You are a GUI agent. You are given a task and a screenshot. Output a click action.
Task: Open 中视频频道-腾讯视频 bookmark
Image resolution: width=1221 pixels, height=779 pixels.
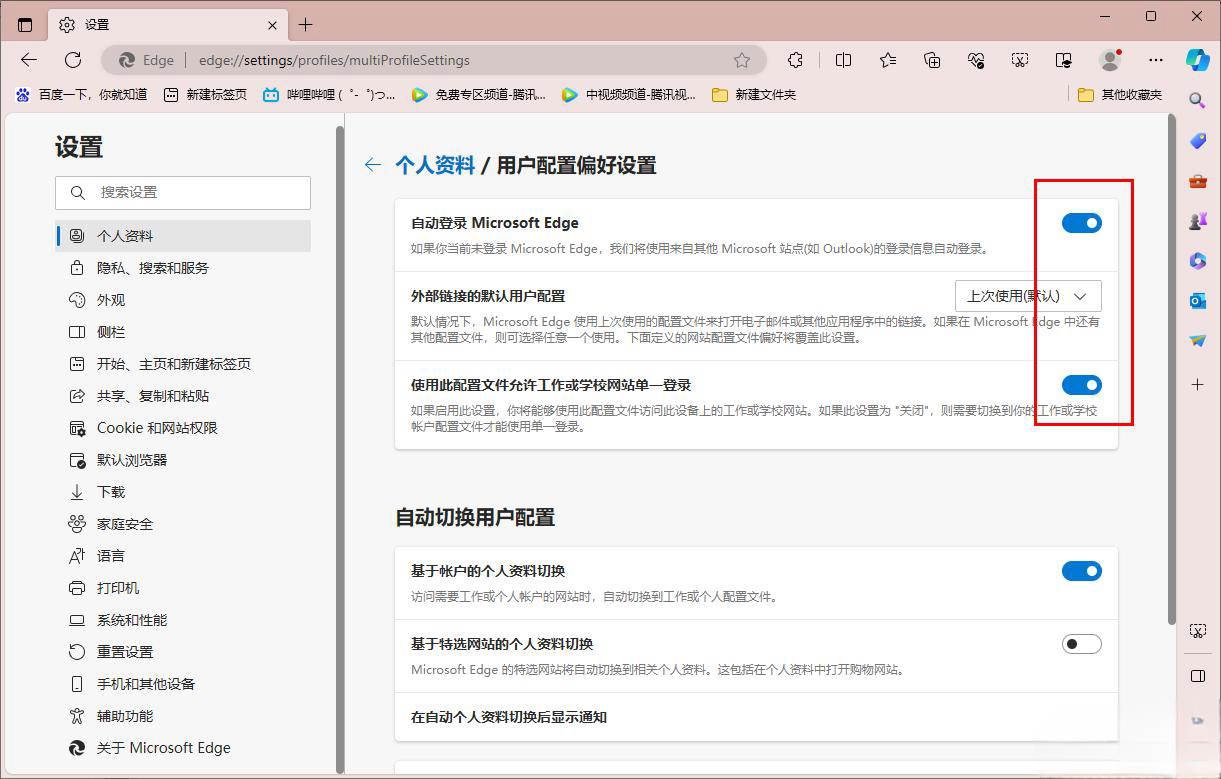(x=629, y=94)
